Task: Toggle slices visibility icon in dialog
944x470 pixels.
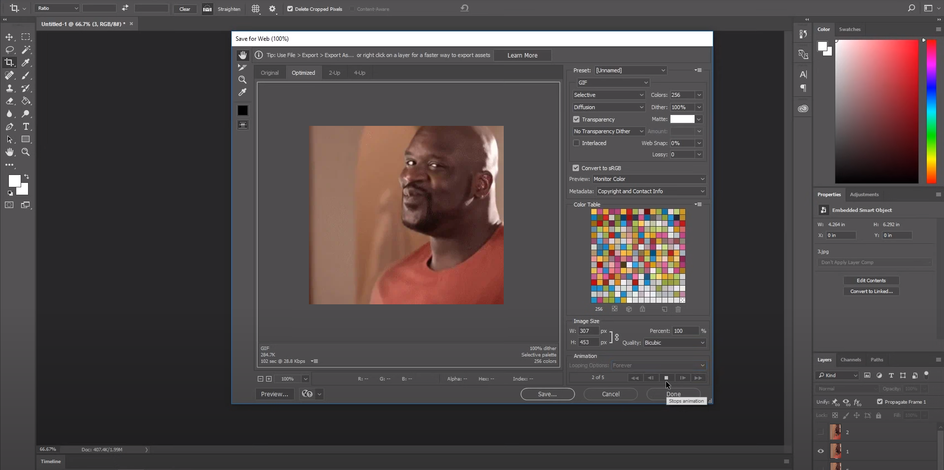Action: (243, 125)
